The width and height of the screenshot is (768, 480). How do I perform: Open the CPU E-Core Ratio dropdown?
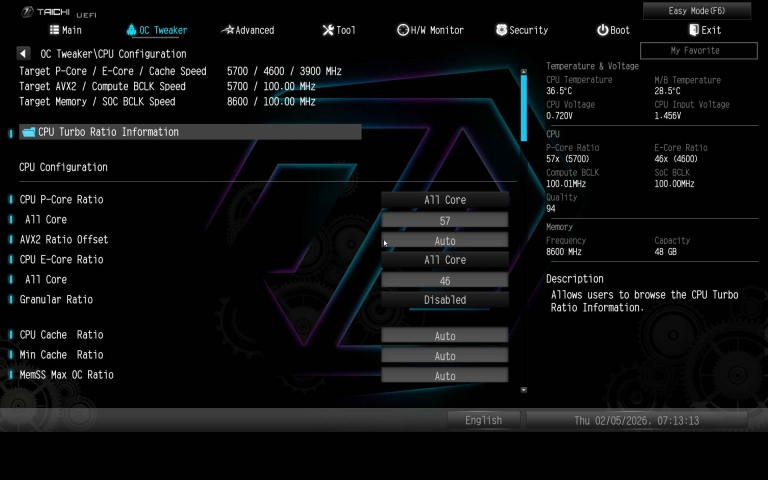pyautogui.click(x=444, y=260)
